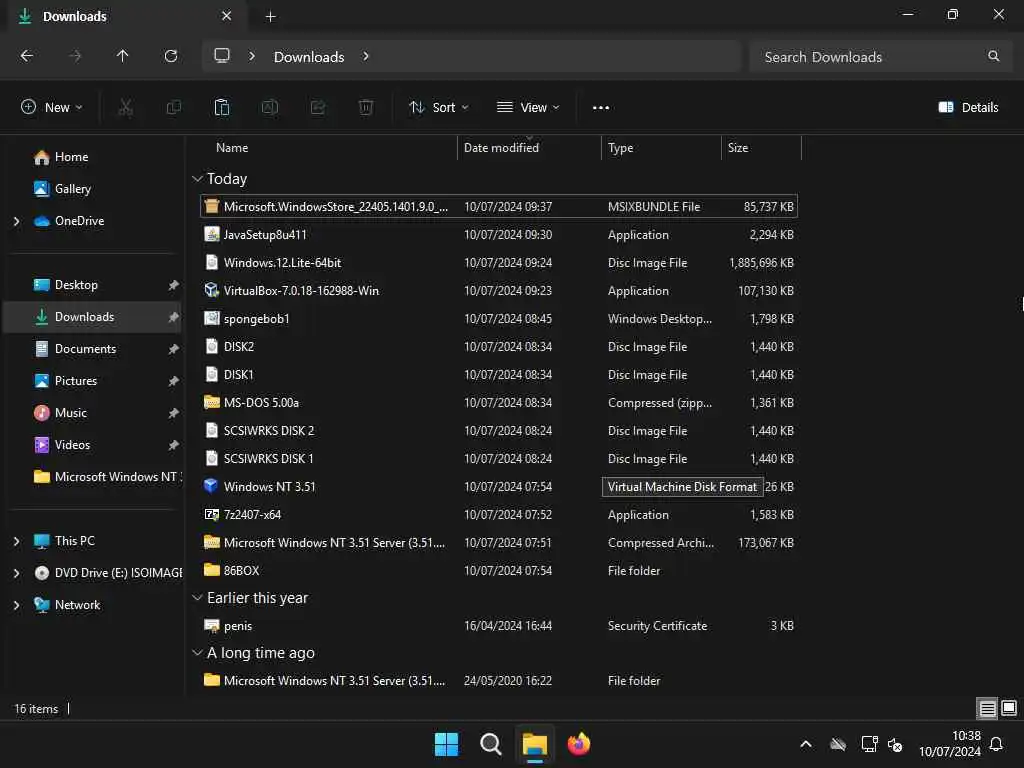Go forward with the right arrow

[75, 56]
